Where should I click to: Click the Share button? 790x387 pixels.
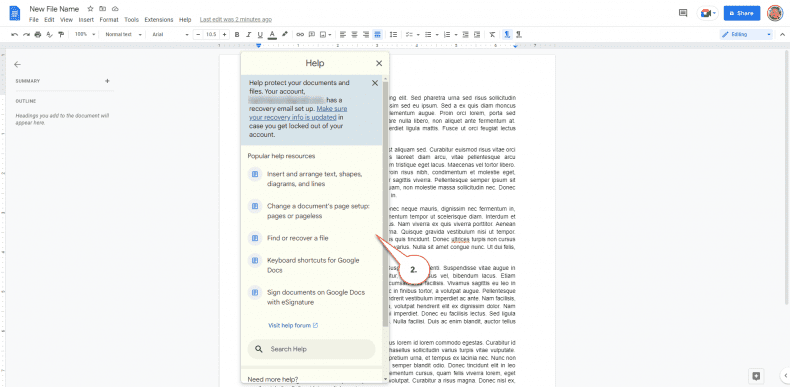742,13
